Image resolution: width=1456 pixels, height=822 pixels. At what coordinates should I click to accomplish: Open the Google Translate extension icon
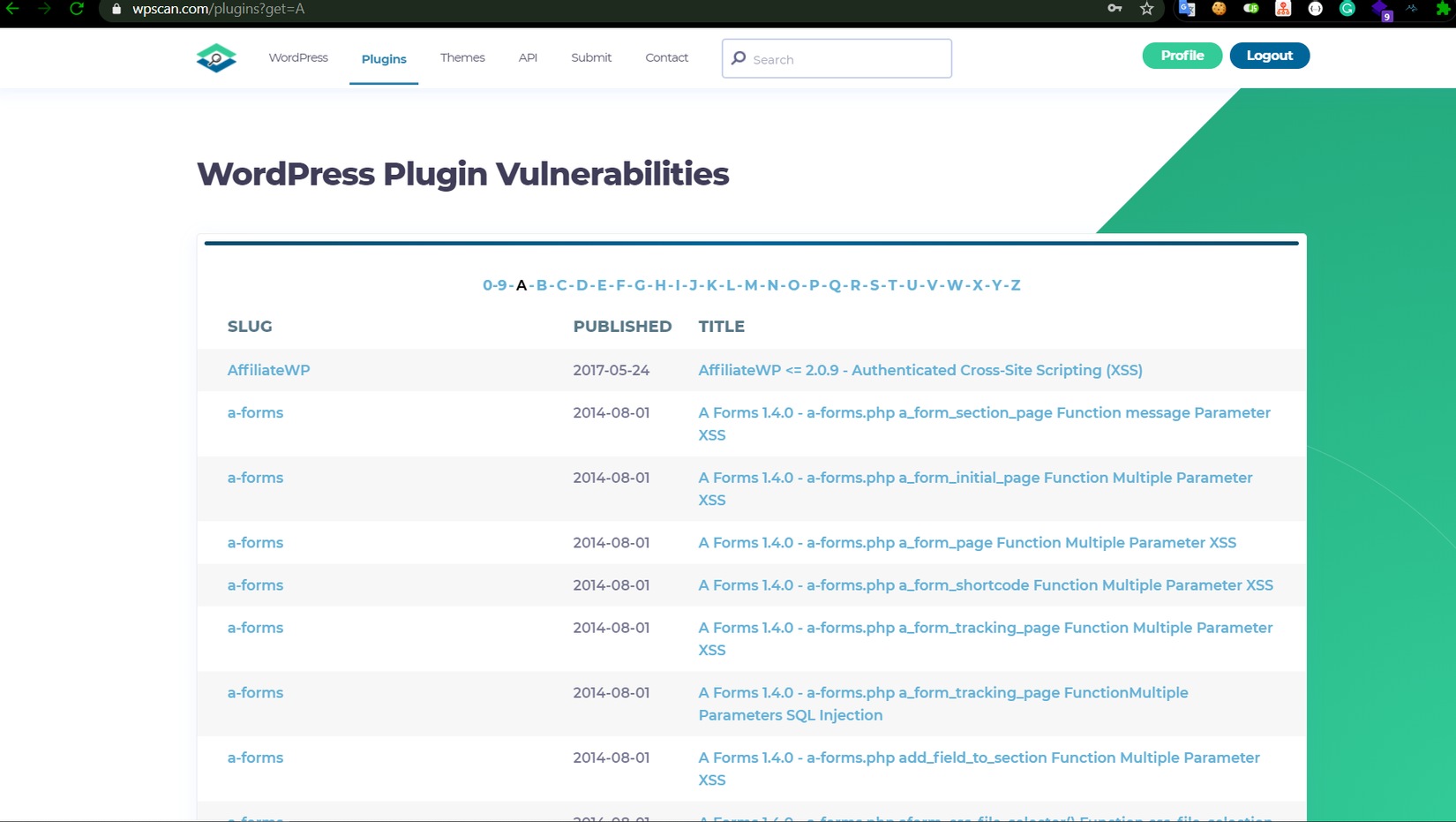[1187, 9]
